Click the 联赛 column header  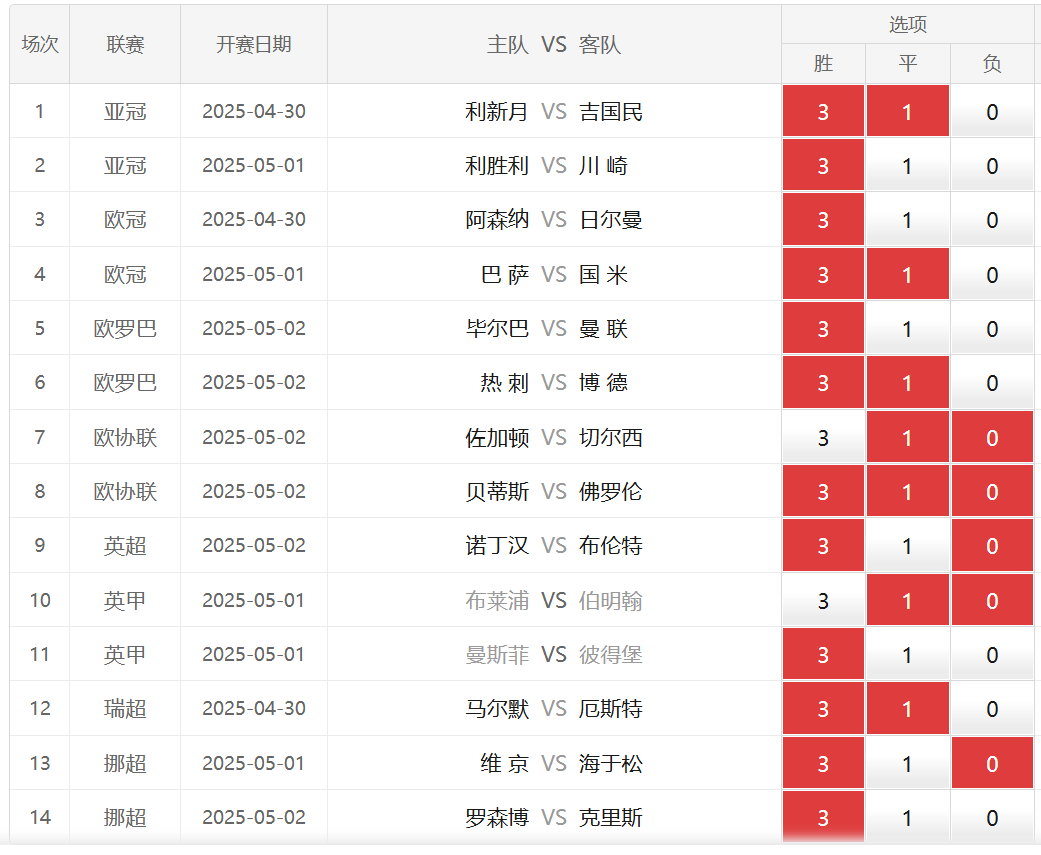125,44
